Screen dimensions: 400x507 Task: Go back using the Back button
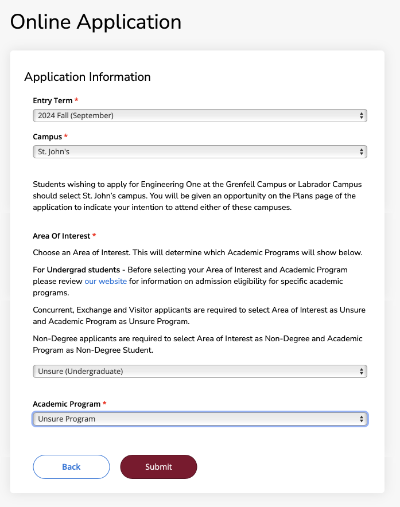[71, 467]
